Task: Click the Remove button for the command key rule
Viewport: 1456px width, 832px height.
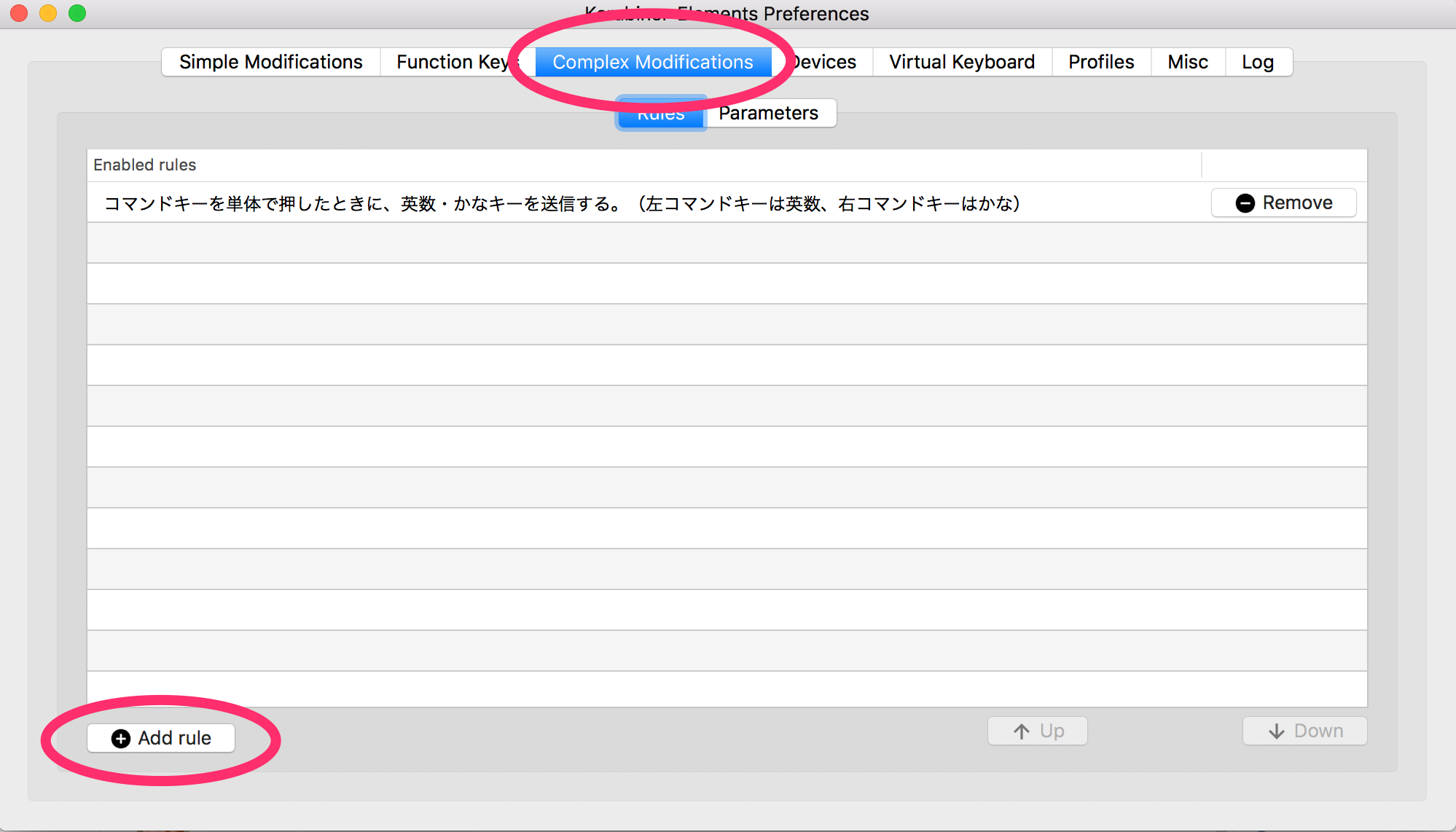Action: click(1284, 203)
